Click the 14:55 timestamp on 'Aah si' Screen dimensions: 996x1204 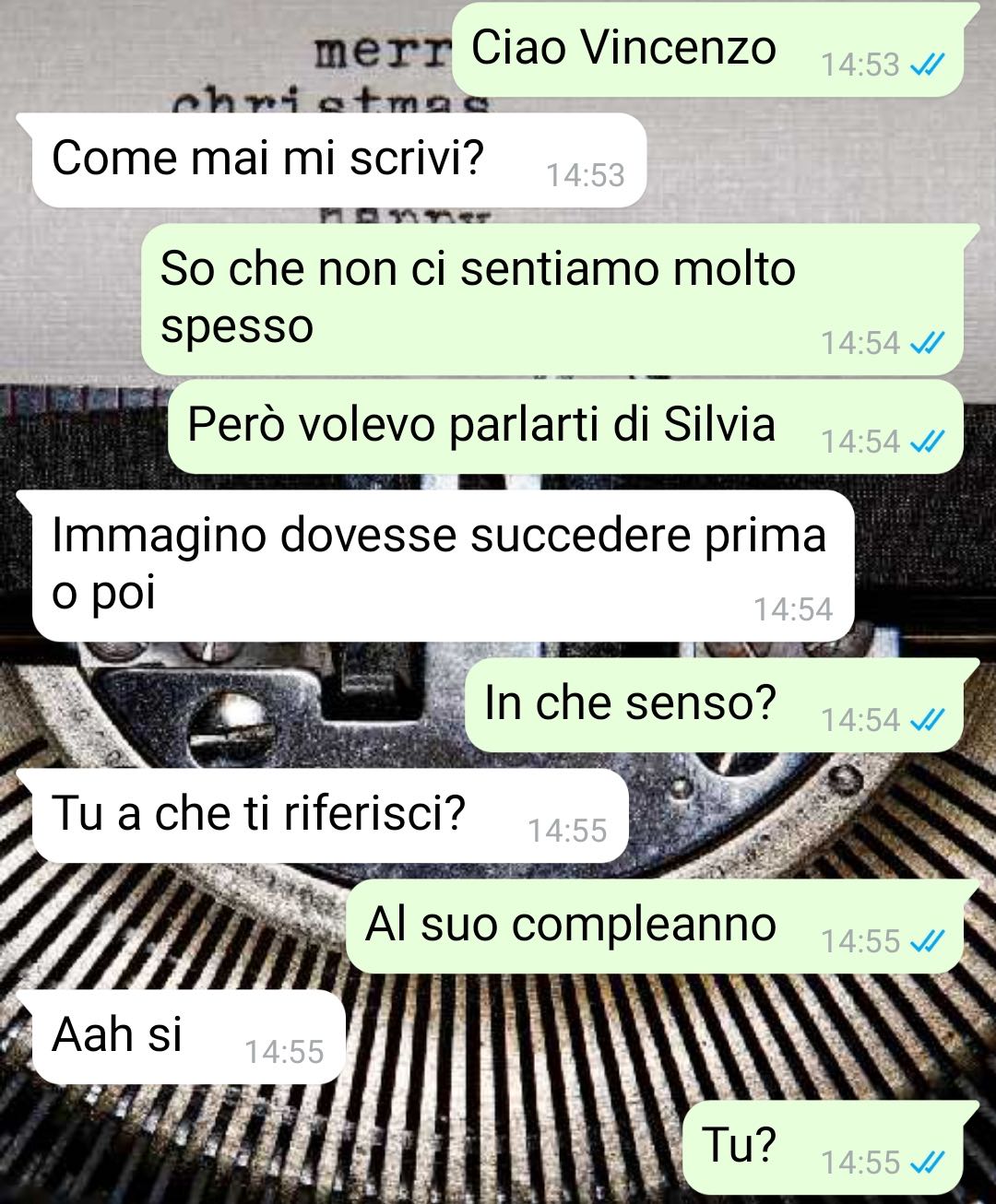pos(284,1052)
